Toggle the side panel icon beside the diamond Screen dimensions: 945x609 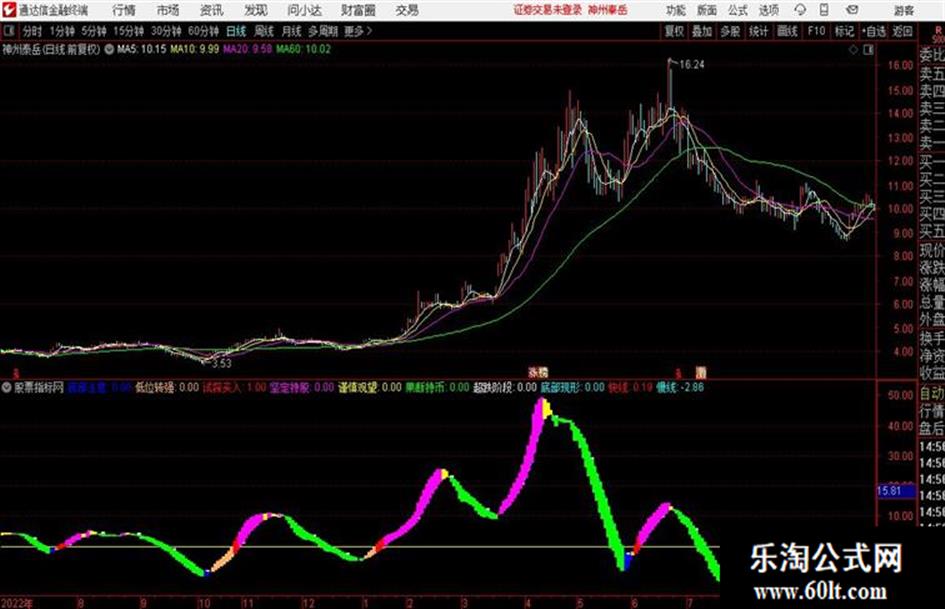[868, 50]
